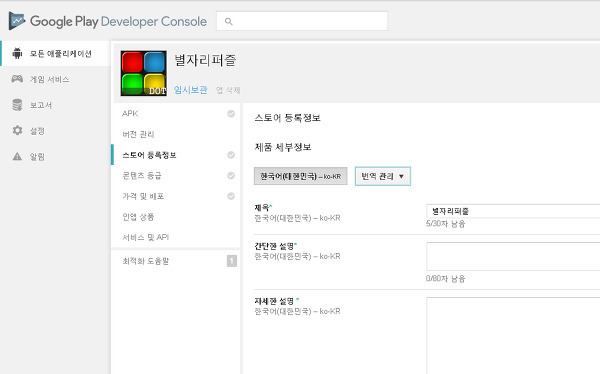Viewport: 600px width, 374px height.
Task: Click the magnifier icon in search box
Action: (x=228, y=21)
